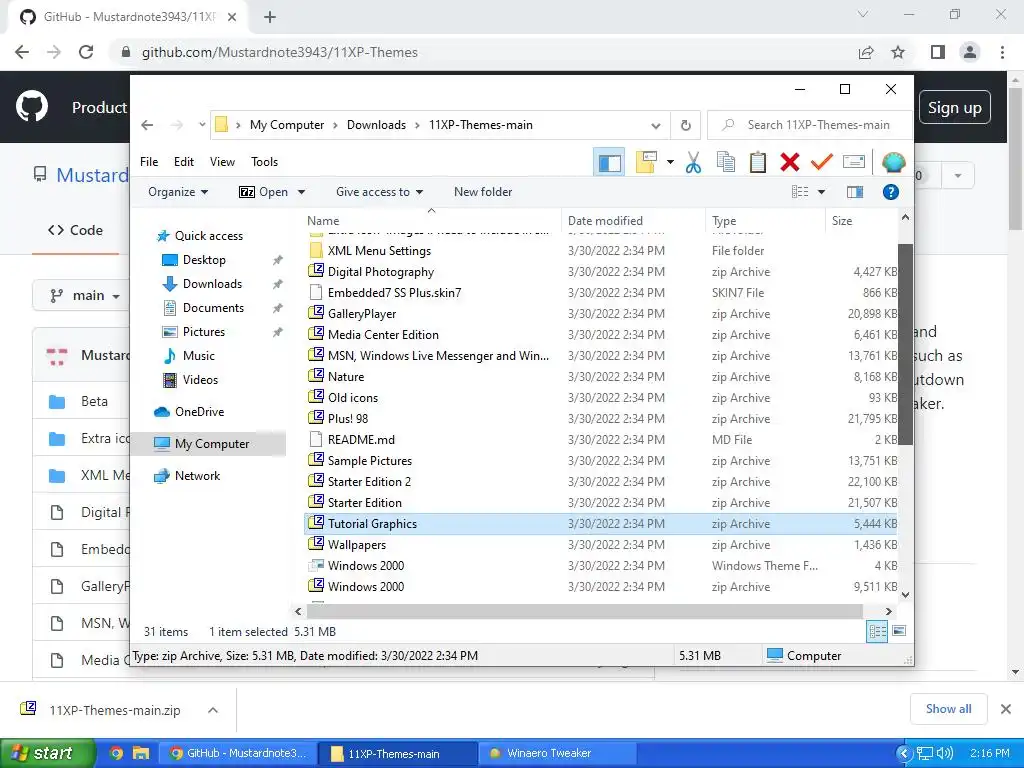Viewport: 1024px width, 768px height.
Task: Open the Chrome profile avatar icon
Action: [x=970, y=52]
